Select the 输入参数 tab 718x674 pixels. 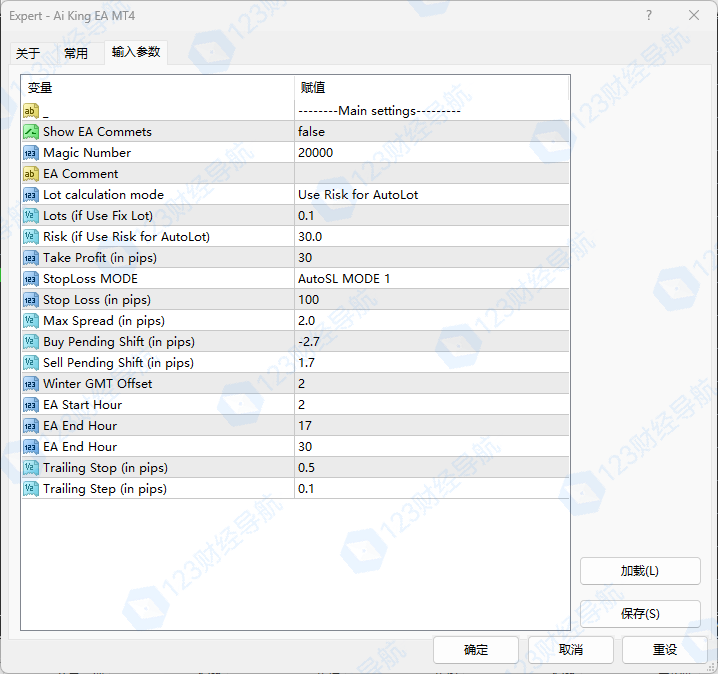click(x=136, y=52)
